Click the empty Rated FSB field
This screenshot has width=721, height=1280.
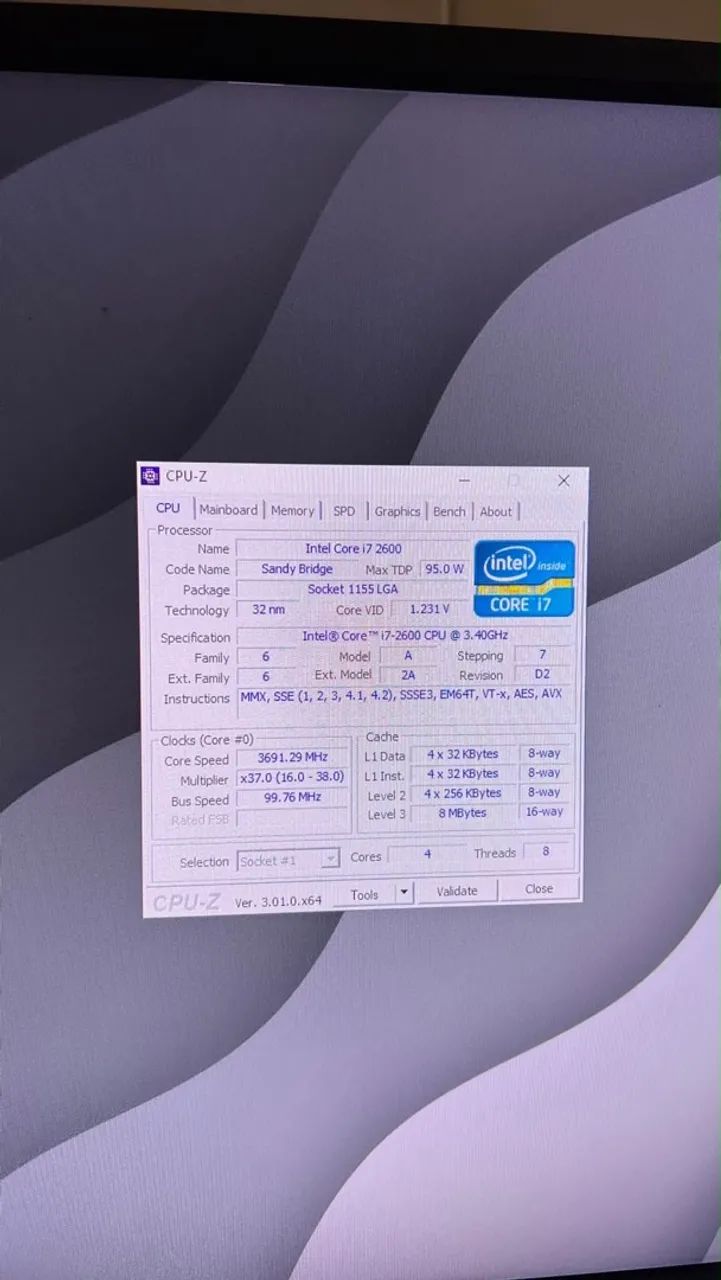[x=292, y=819]
